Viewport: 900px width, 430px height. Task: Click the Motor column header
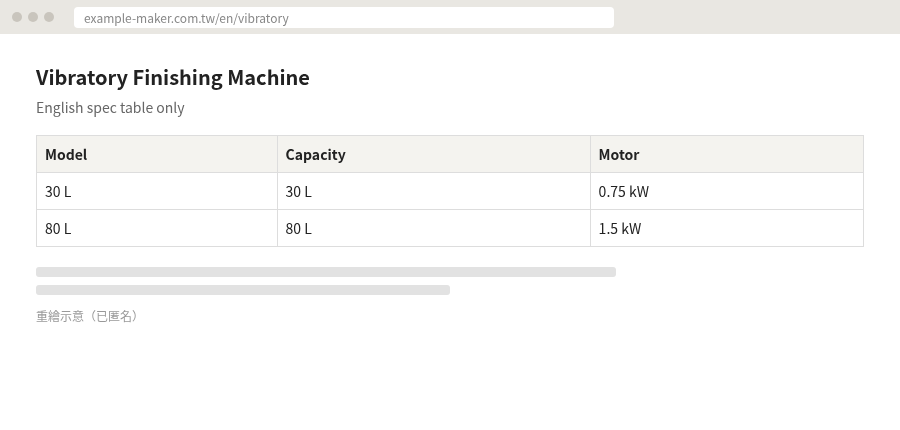(727, 154)
